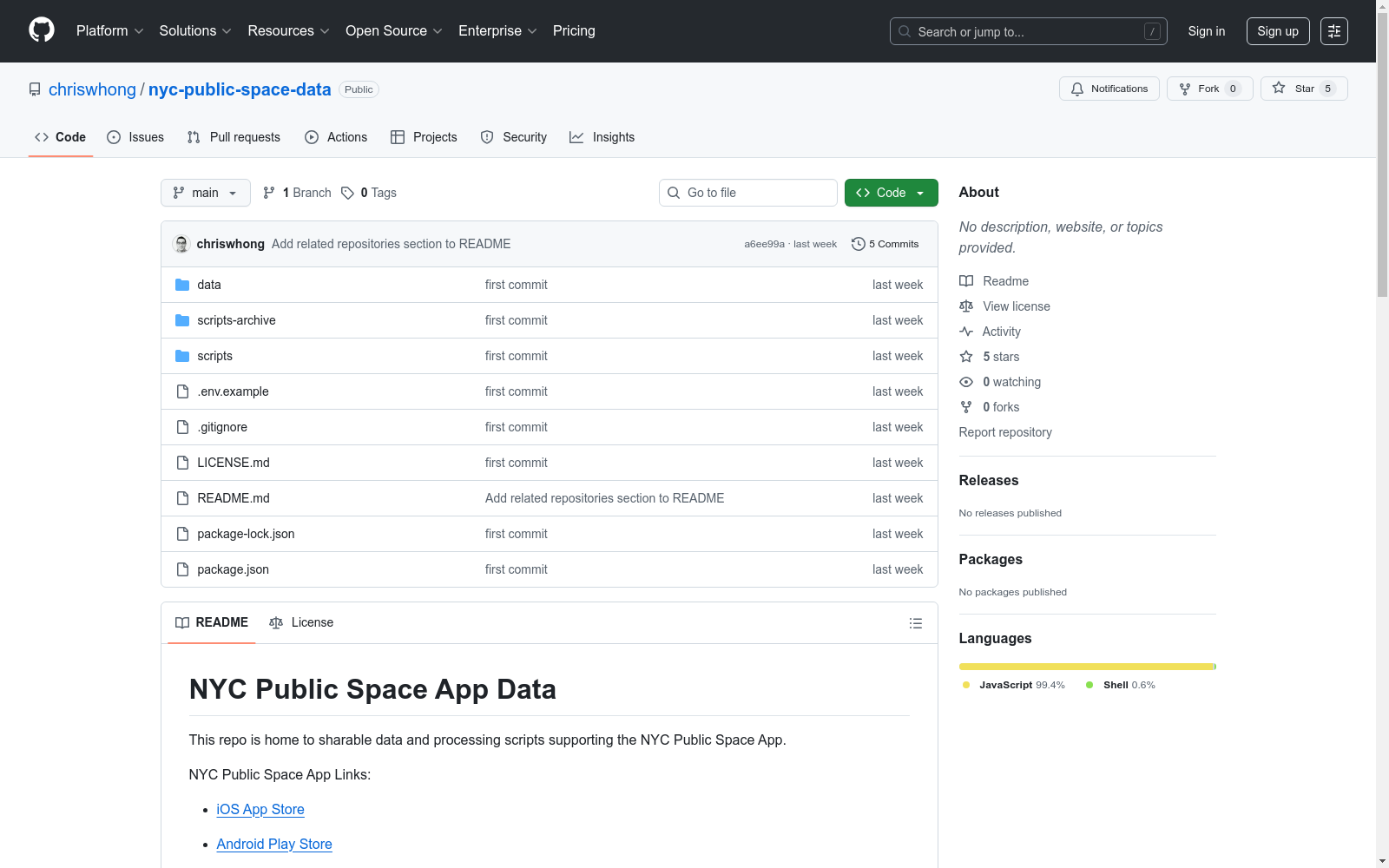
Task: Expand the Resources menu
Action: (288, 31)
